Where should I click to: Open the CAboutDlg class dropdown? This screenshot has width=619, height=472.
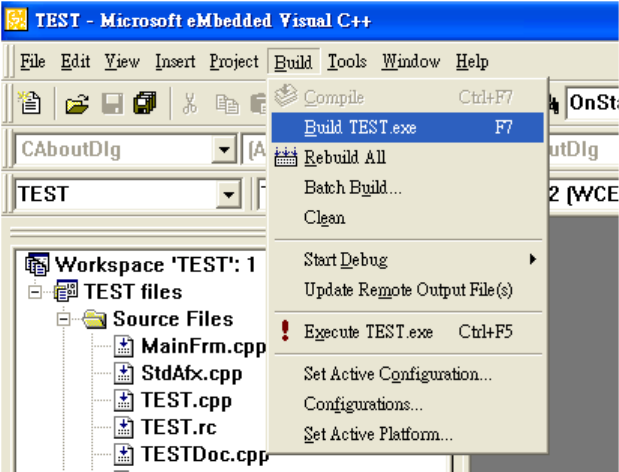[x=224, y=150]
